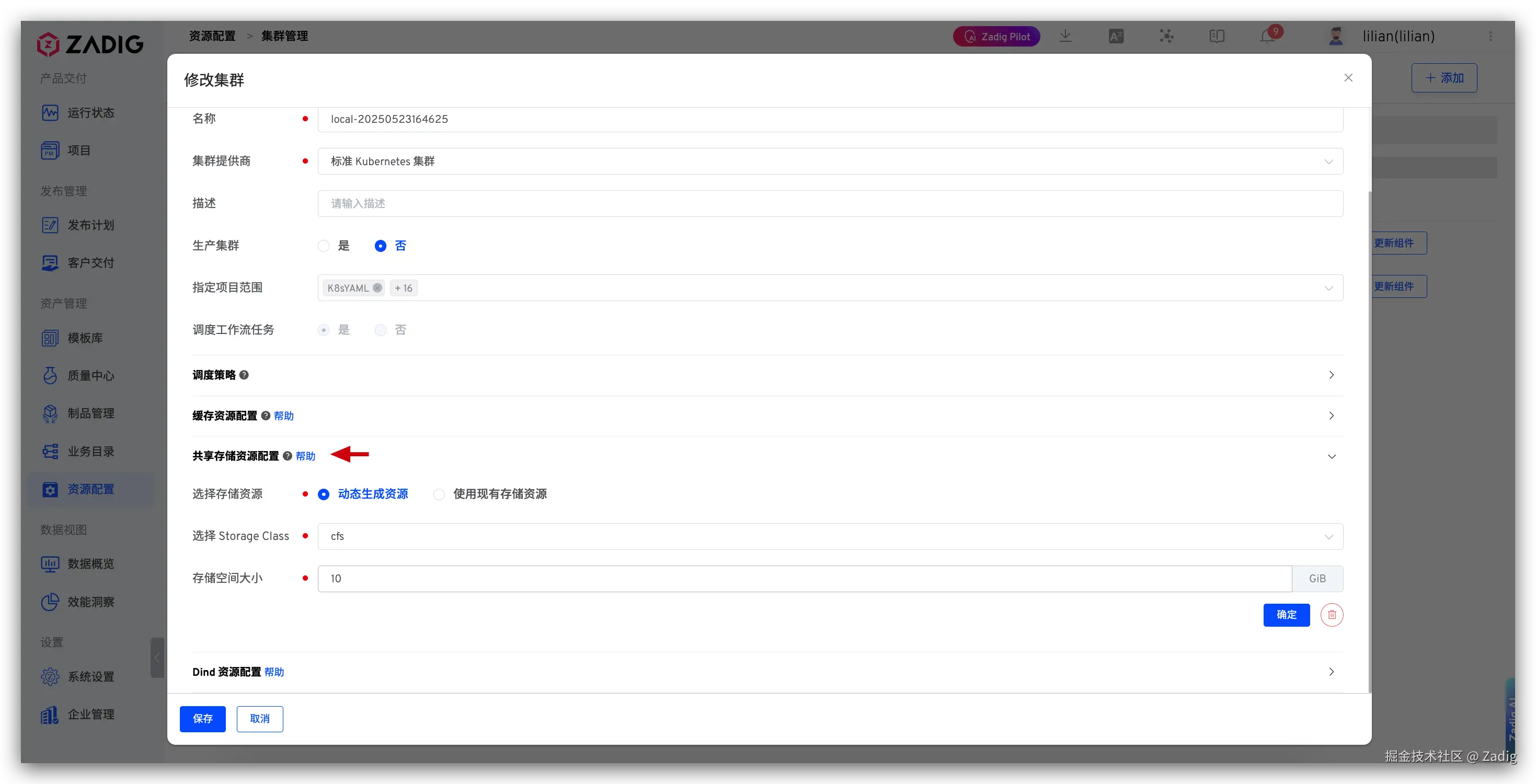Go to 发布计划 in sidebar

coord(90,225)
